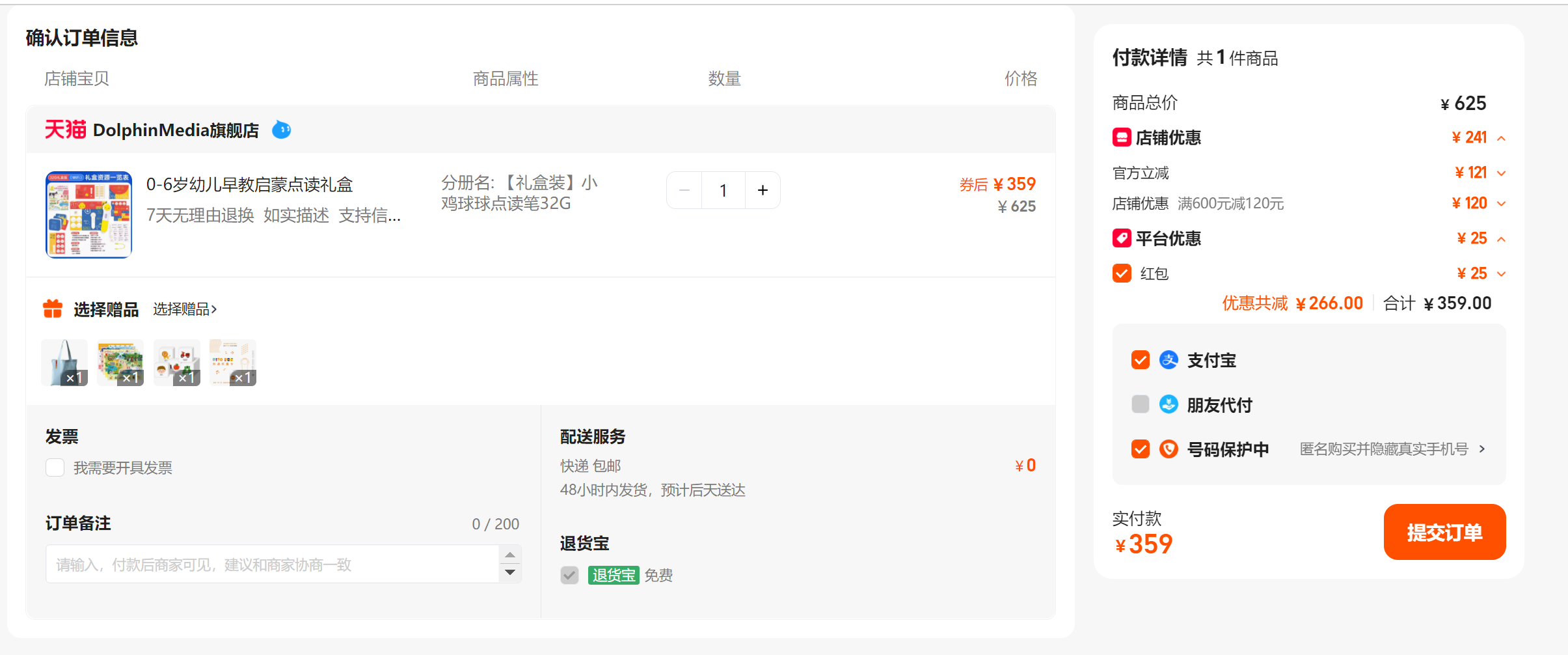Click the red 店铺优惠 store discount icon
Screen dimensions: 1568x655
pos(1122,137)
